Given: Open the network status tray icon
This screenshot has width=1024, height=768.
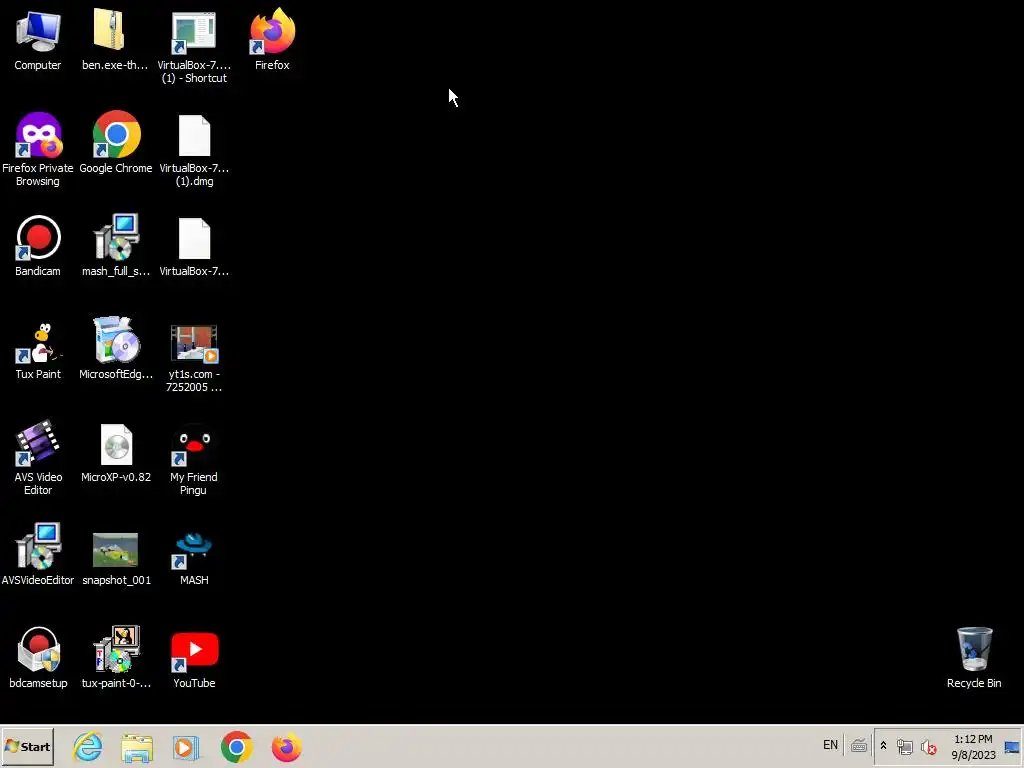Looking at the screenshot, I should tap(904, 746).
